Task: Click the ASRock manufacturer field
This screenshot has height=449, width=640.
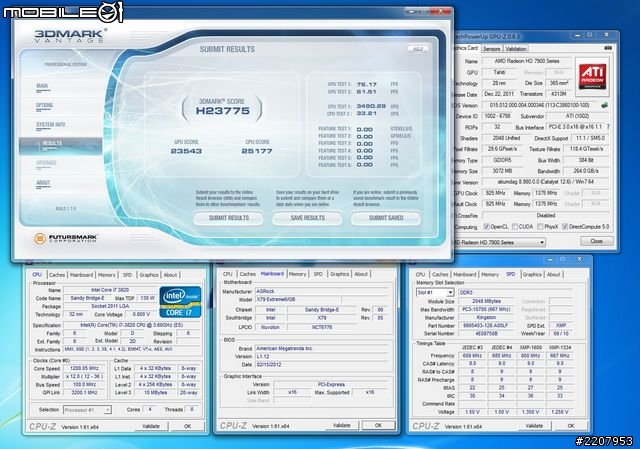Action: tap(321, 291)
